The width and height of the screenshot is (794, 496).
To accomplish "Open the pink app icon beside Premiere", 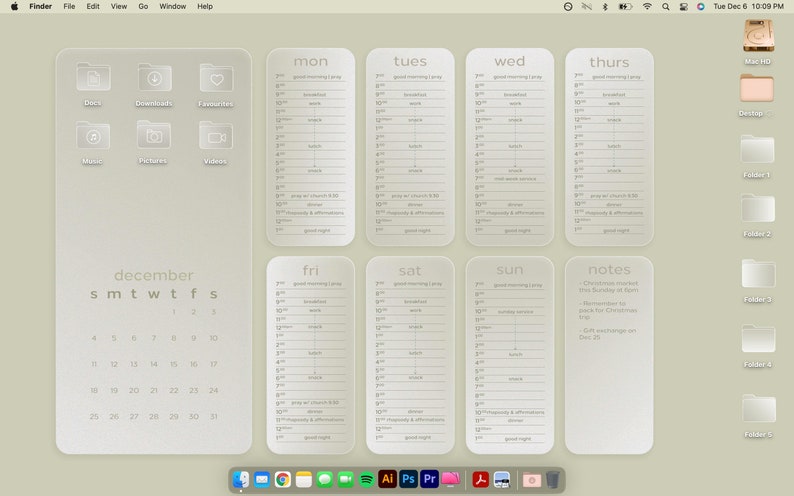I will point(450,479).
